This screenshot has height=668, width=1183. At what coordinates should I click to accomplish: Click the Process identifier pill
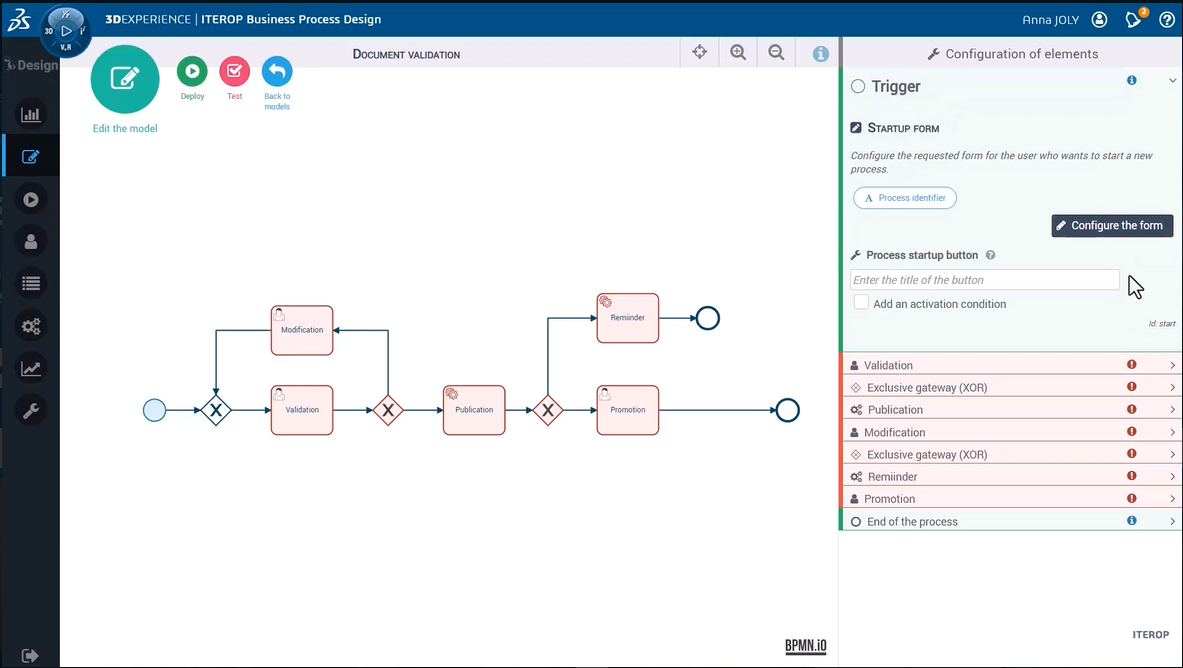click(x=905, y=198)
